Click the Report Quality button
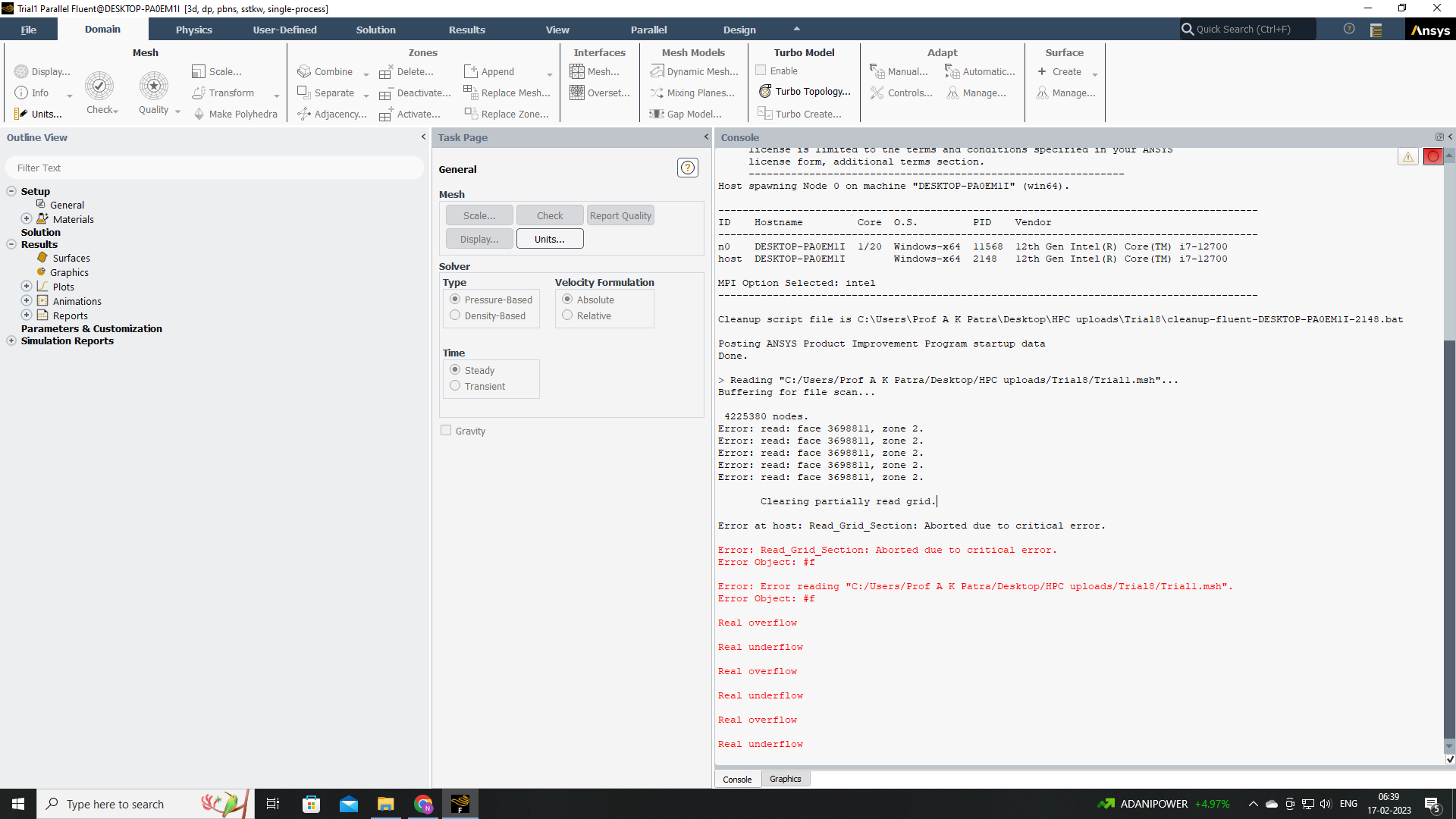This screenshot has height=819, width=1456. (x=620, y=215)
